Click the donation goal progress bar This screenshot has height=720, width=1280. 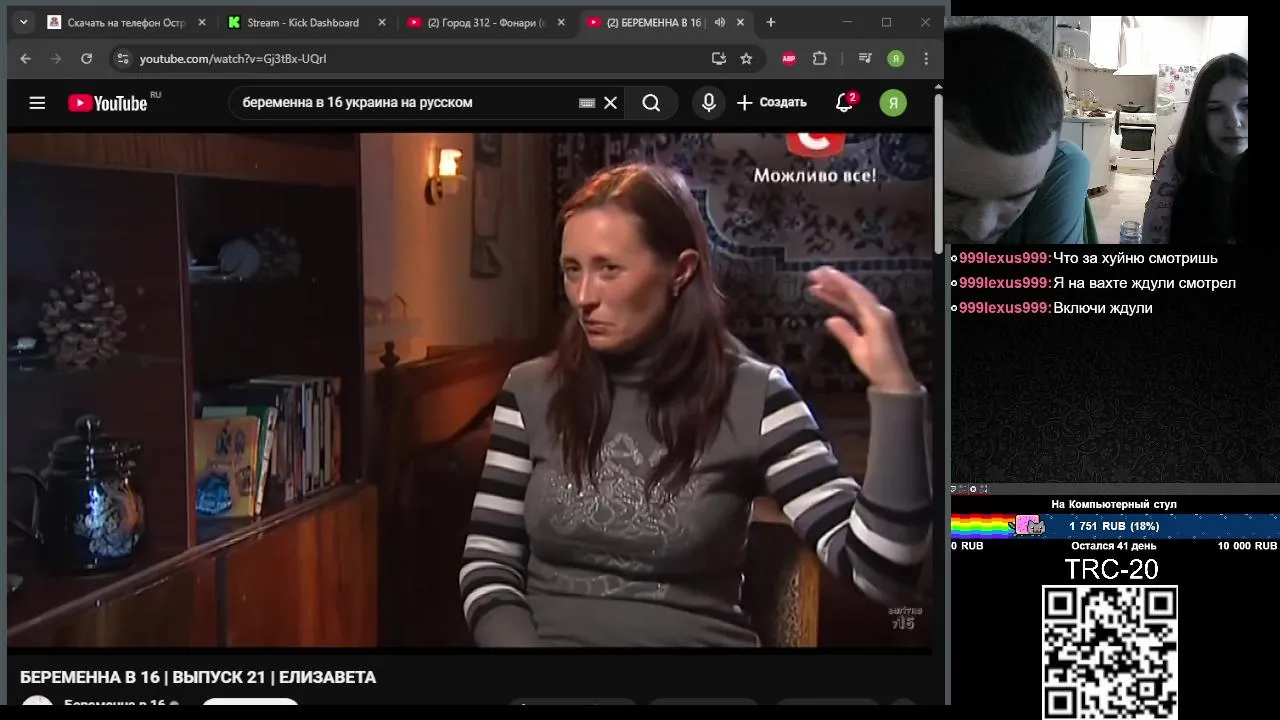click(x=1114, y=526)
